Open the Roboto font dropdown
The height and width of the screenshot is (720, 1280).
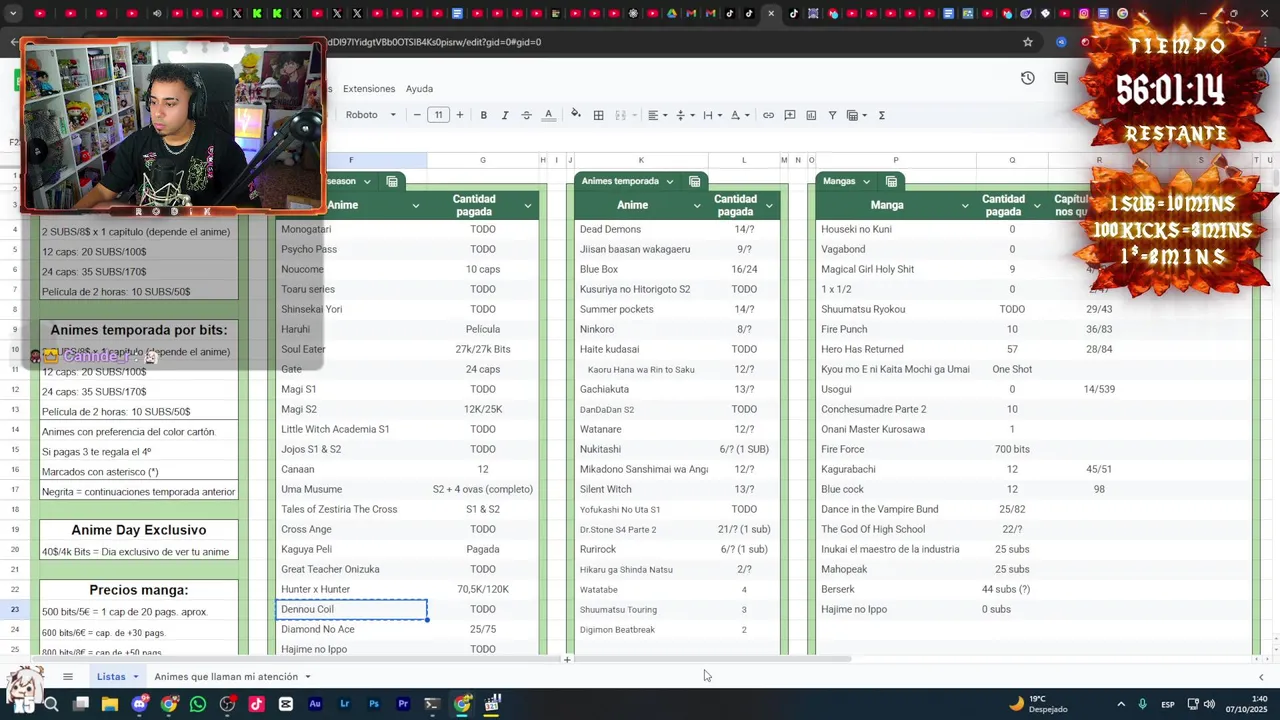tap(371, 115)
